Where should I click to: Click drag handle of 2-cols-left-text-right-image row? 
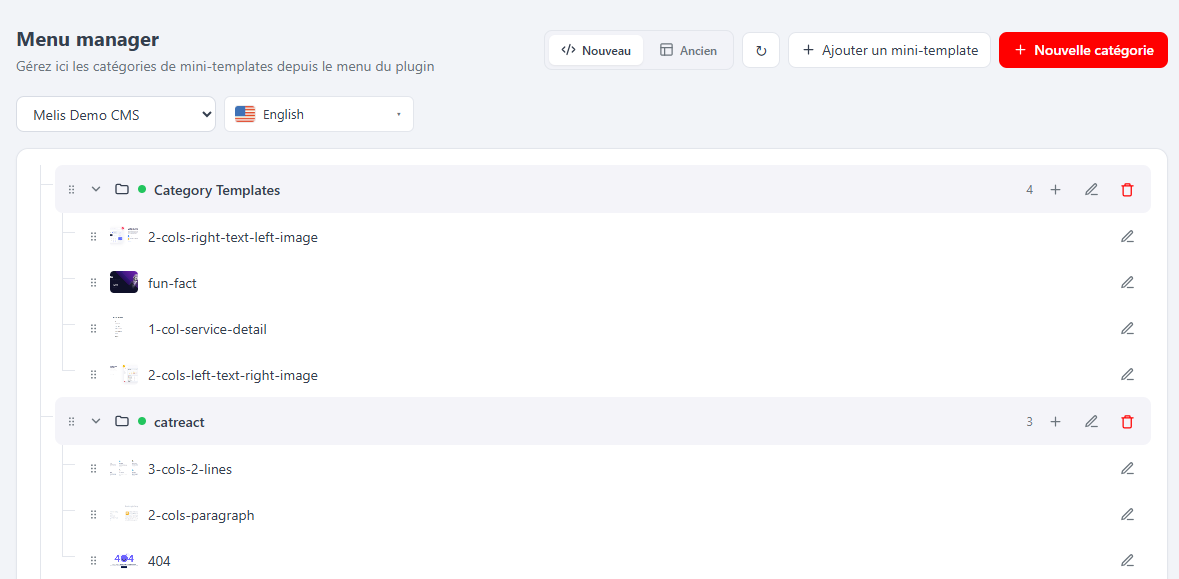click(93, 374)
